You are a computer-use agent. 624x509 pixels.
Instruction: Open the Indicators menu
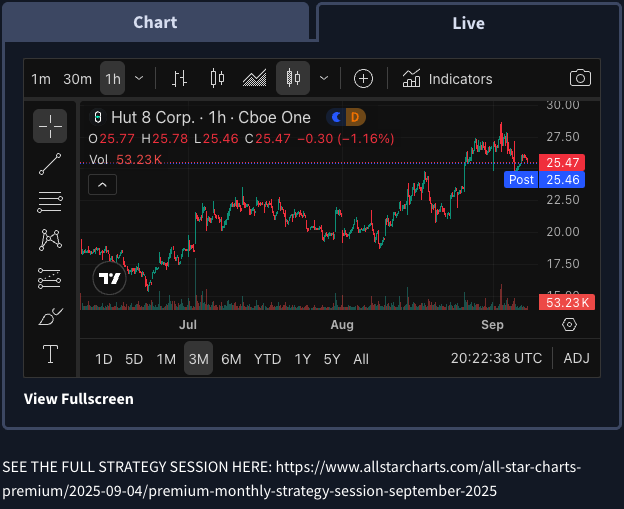pyautogui.click(x=447, y=78)
